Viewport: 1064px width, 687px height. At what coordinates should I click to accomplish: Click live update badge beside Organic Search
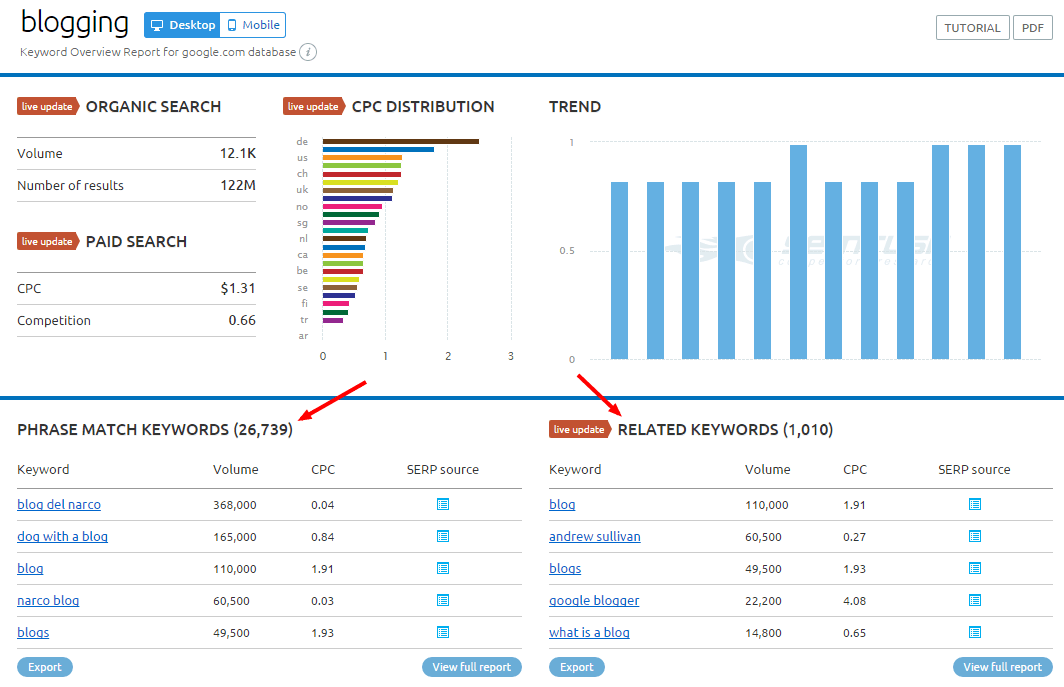coord(48,107)
